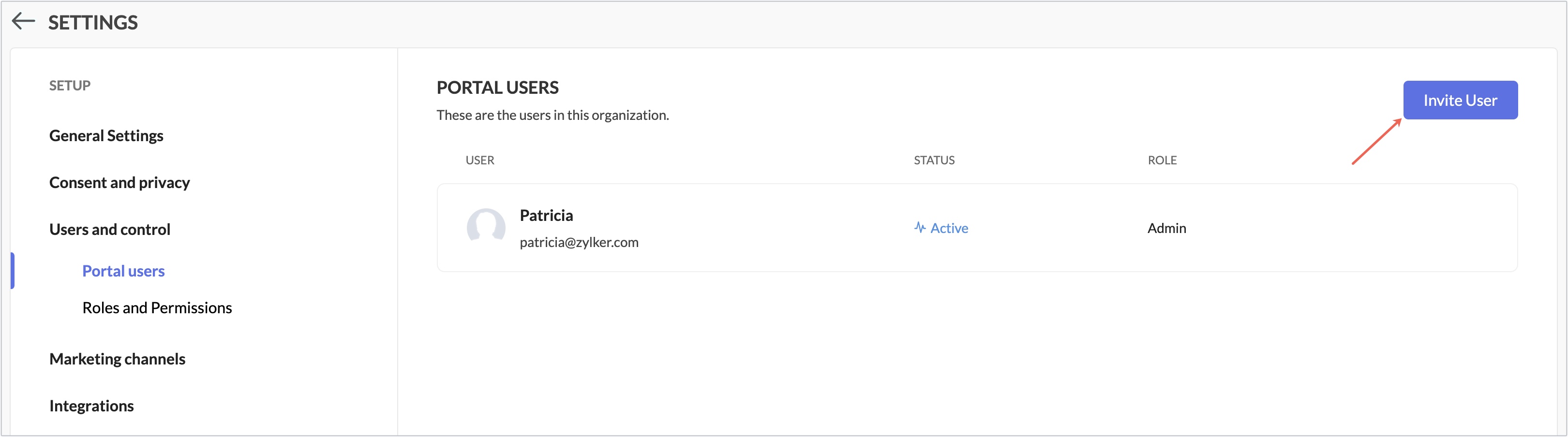
Task: Click the STATUS column header
Action: 934,160
